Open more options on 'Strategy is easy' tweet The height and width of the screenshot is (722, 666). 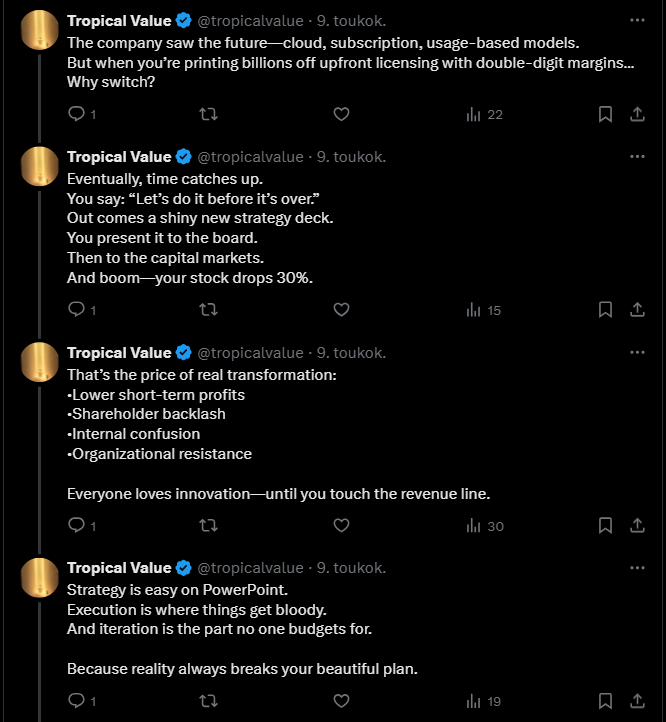tap(637, 568)
